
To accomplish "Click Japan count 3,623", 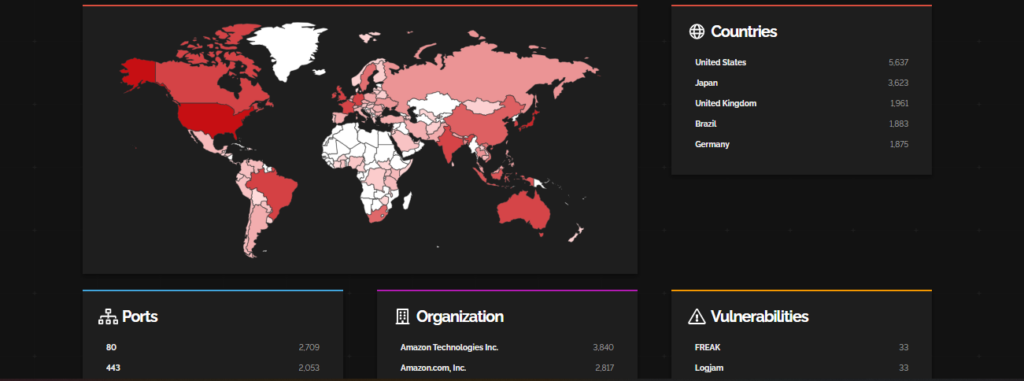I will (x=898, y=83).
